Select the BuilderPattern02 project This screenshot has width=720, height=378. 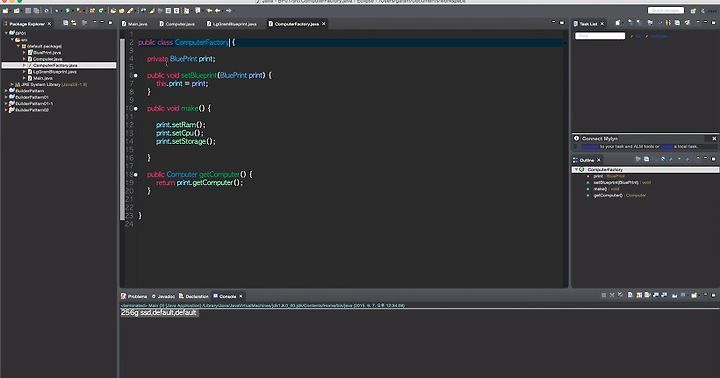pos(29,110)
